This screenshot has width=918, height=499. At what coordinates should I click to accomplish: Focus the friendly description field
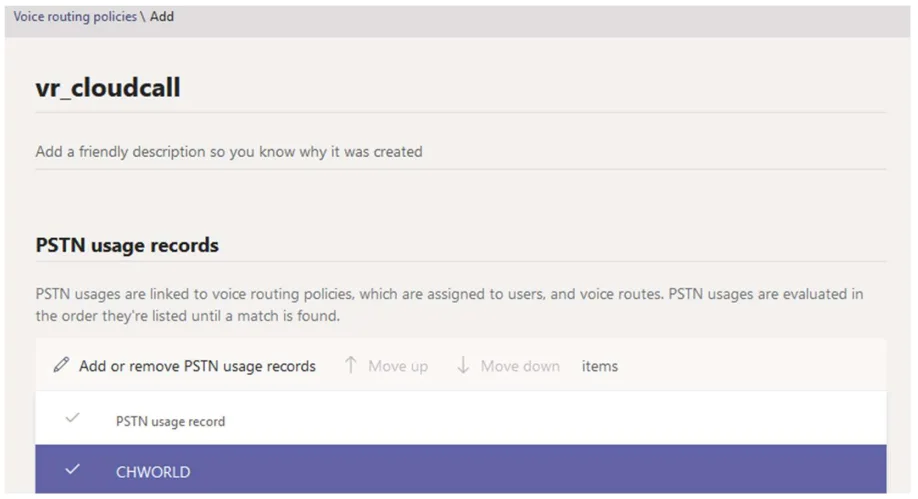coord(229,152)
